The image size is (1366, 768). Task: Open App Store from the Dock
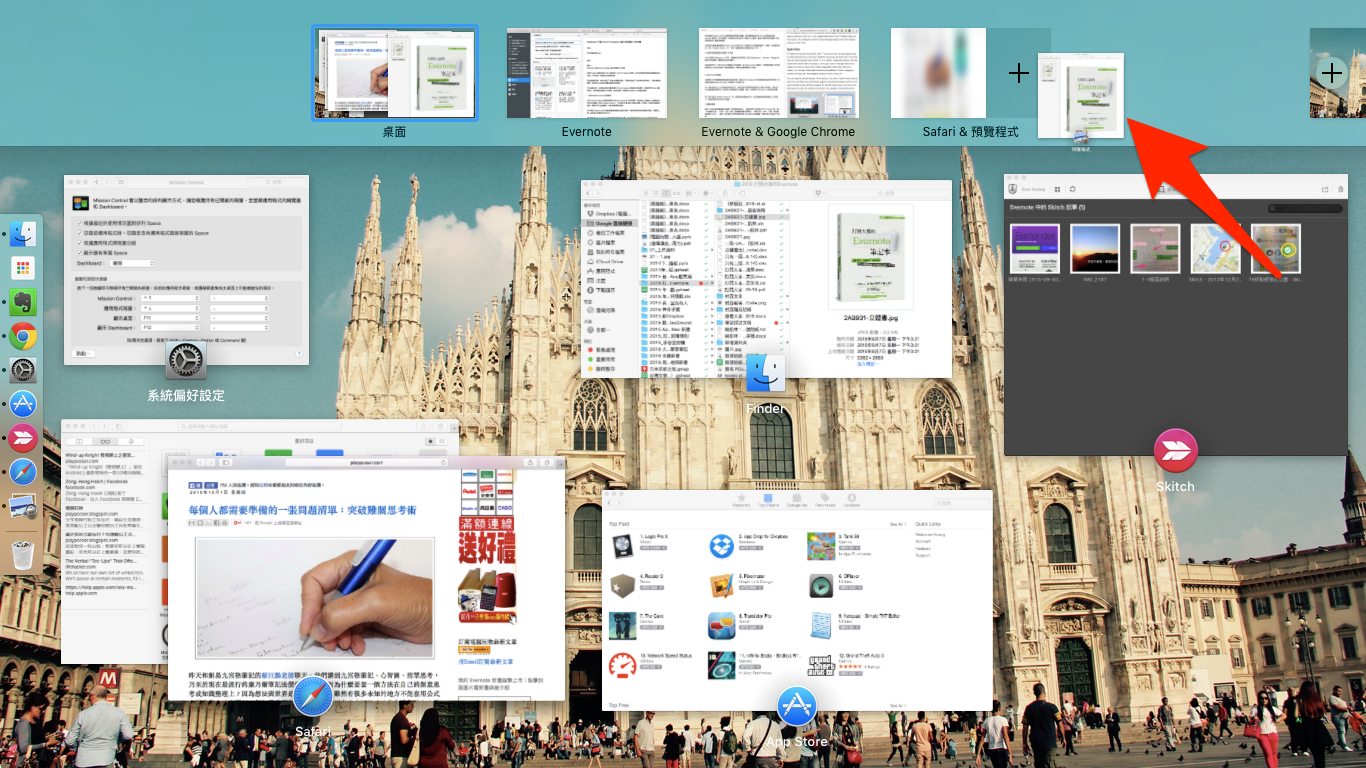click(23, 404)
